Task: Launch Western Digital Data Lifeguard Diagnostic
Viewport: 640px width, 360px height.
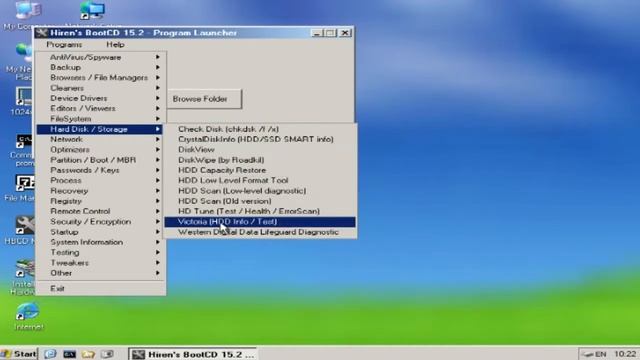Action: (x=260, y=232)
